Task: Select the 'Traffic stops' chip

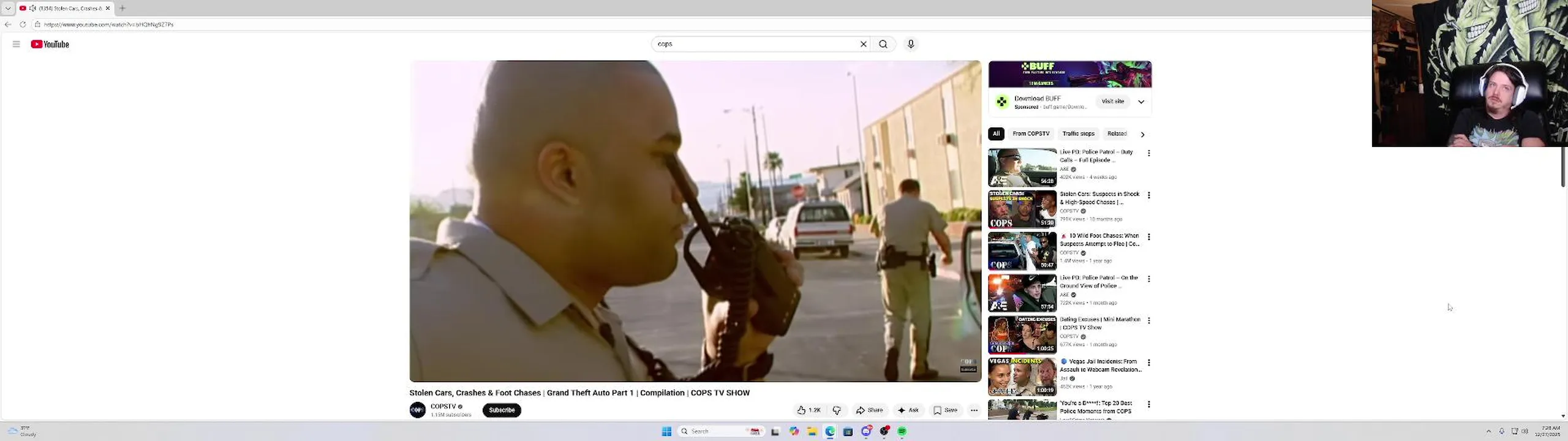Action: pos(1078,134)
